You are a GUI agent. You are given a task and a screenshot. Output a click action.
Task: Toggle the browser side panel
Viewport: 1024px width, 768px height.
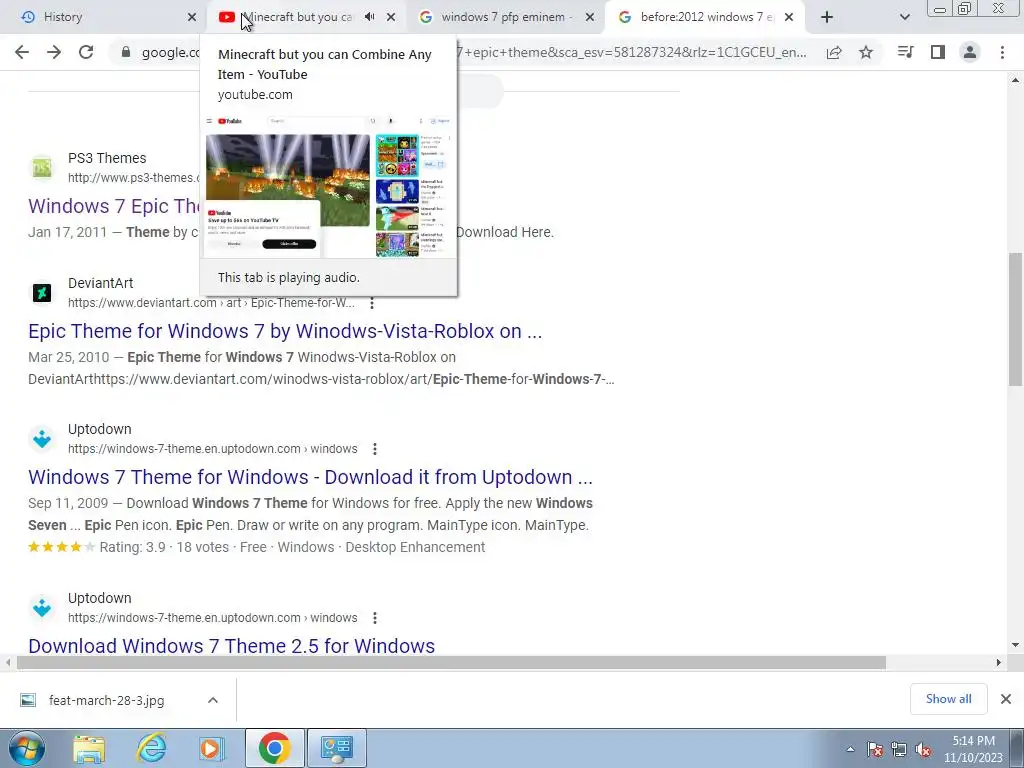938,52
